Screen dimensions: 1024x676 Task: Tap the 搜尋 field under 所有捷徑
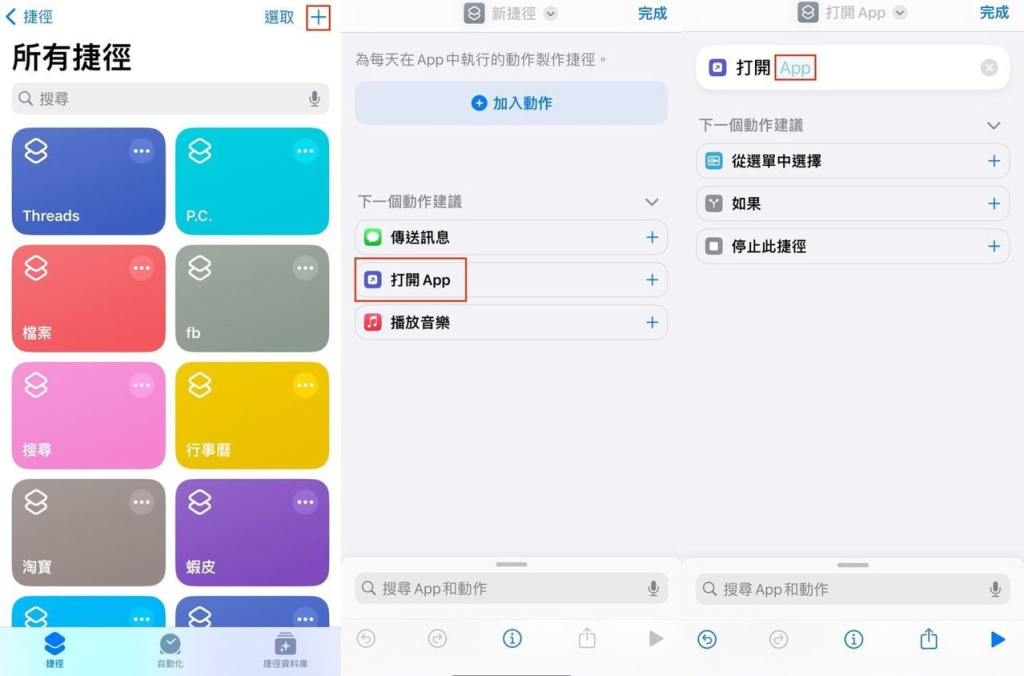coord(160,99)
